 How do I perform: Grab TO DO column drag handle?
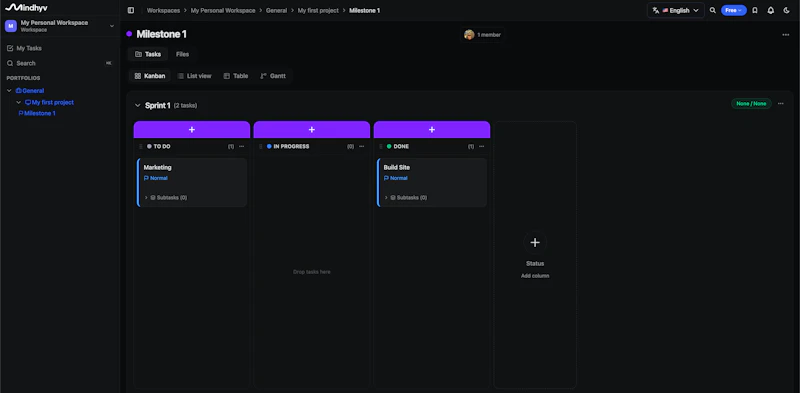coord(141,146)
